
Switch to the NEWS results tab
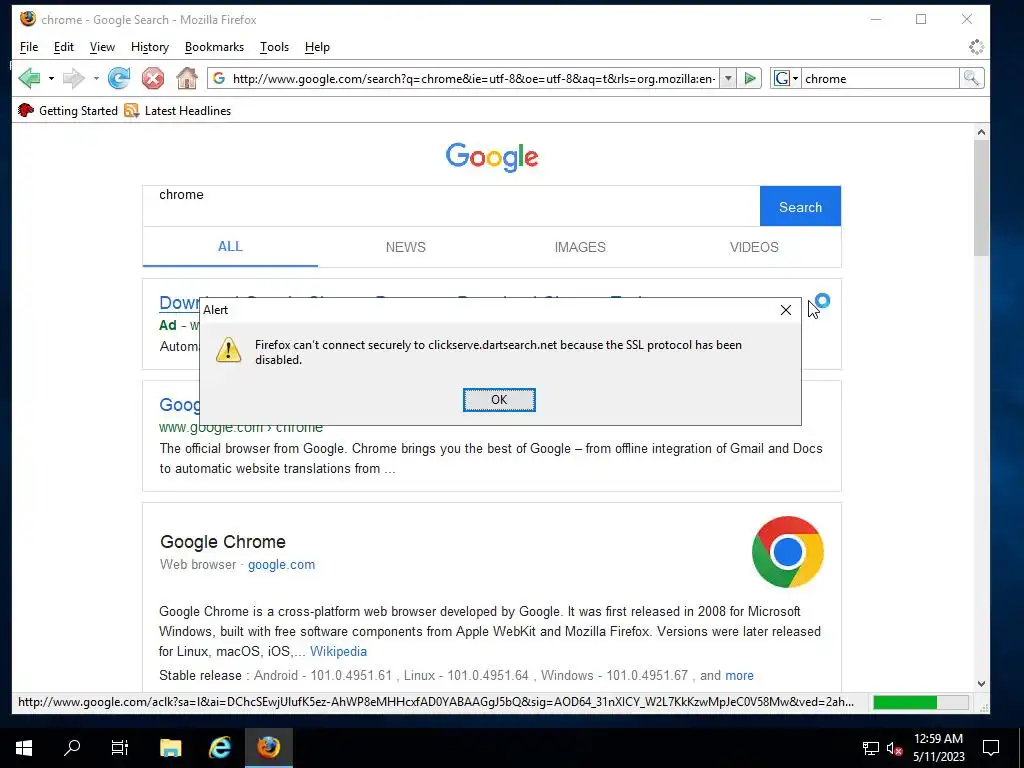click(405, 247)
